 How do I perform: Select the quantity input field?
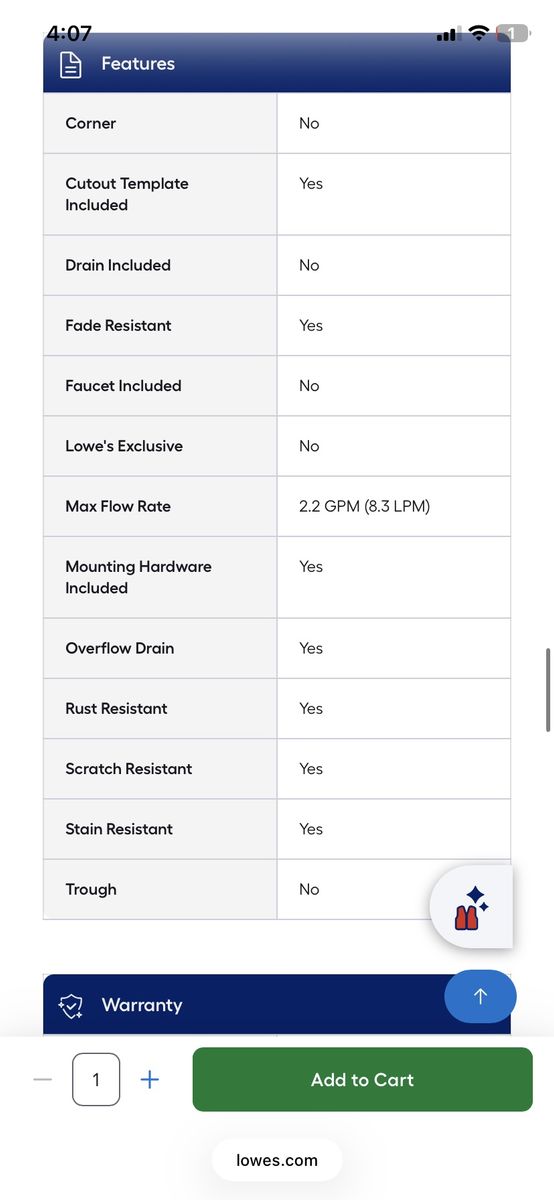(96, 1080)
